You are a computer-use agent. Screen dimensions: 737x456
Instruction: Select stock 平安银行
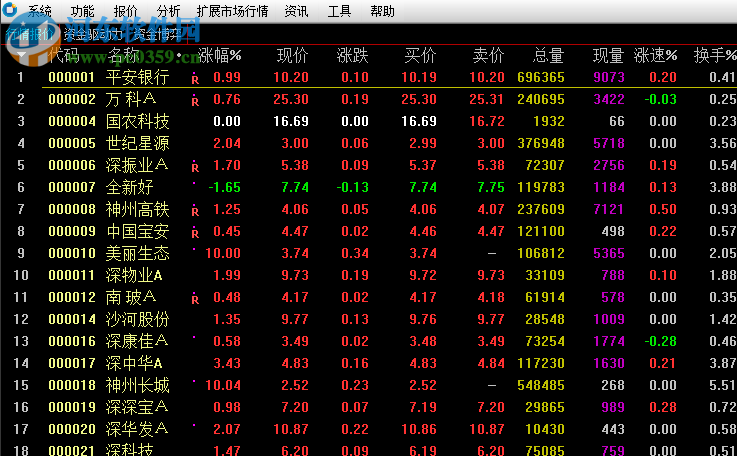[x=137, y=77]
